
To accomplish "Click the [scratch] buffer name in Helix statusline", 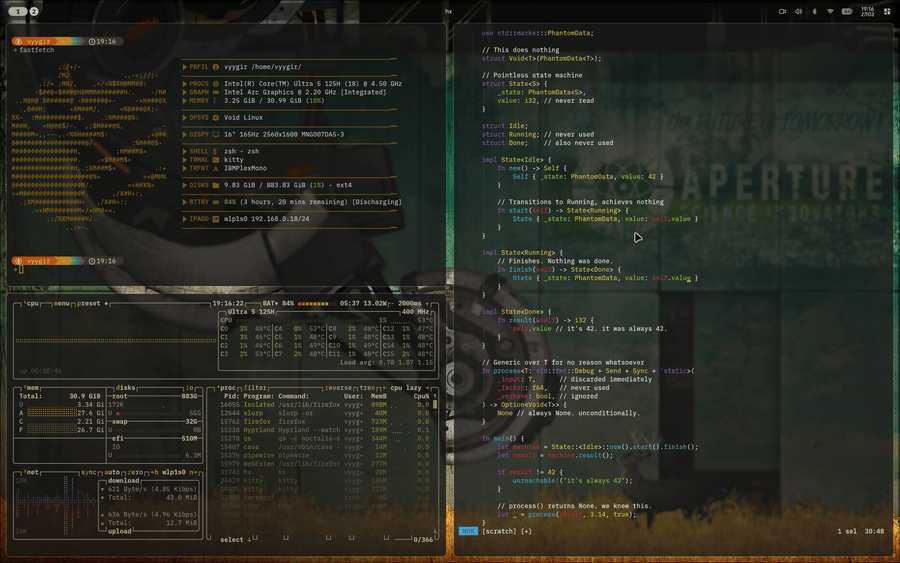I will (499, 531).
